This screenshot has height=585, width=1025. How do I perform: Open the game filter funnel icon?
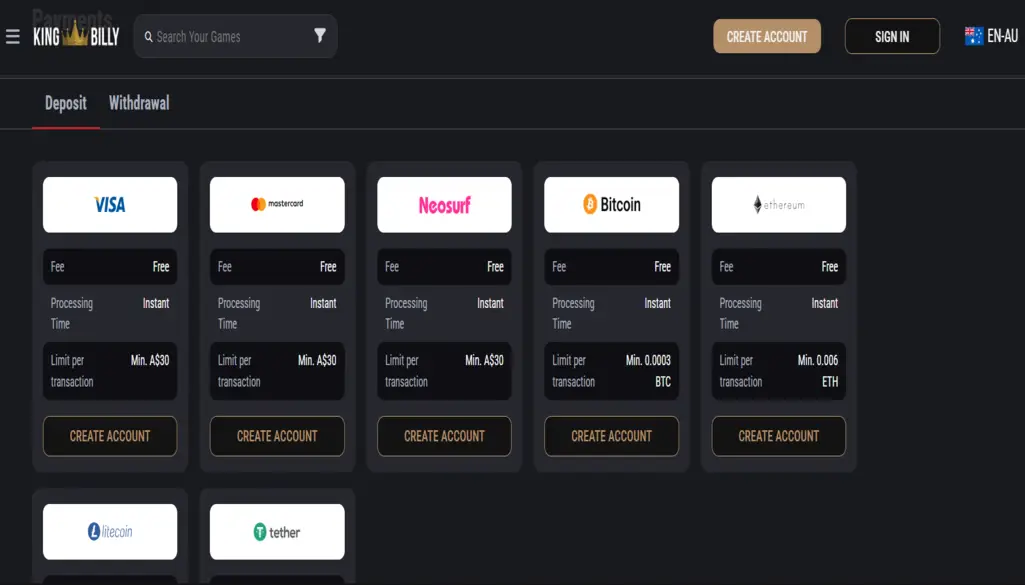tap(320, 36)
